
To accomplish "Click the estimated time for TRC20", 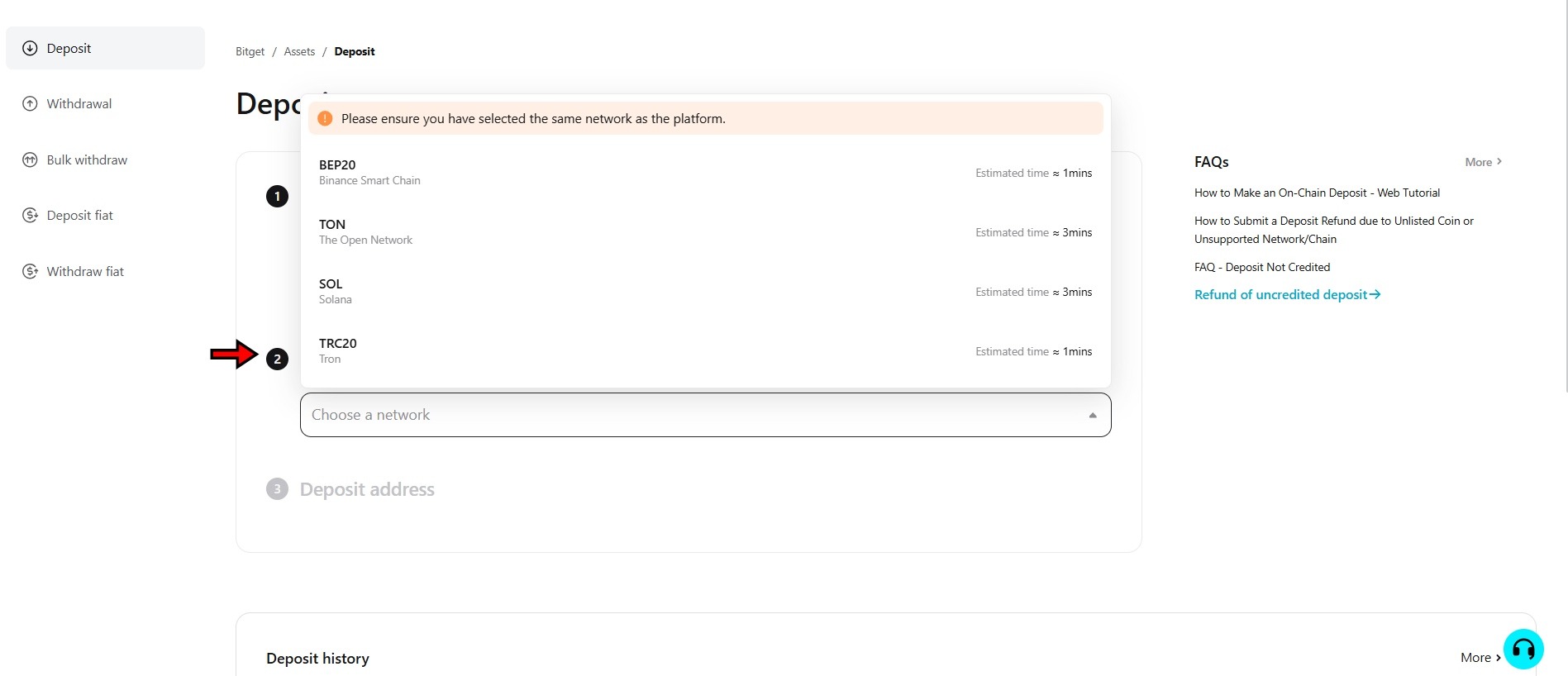I will (x=1033, y=351).
